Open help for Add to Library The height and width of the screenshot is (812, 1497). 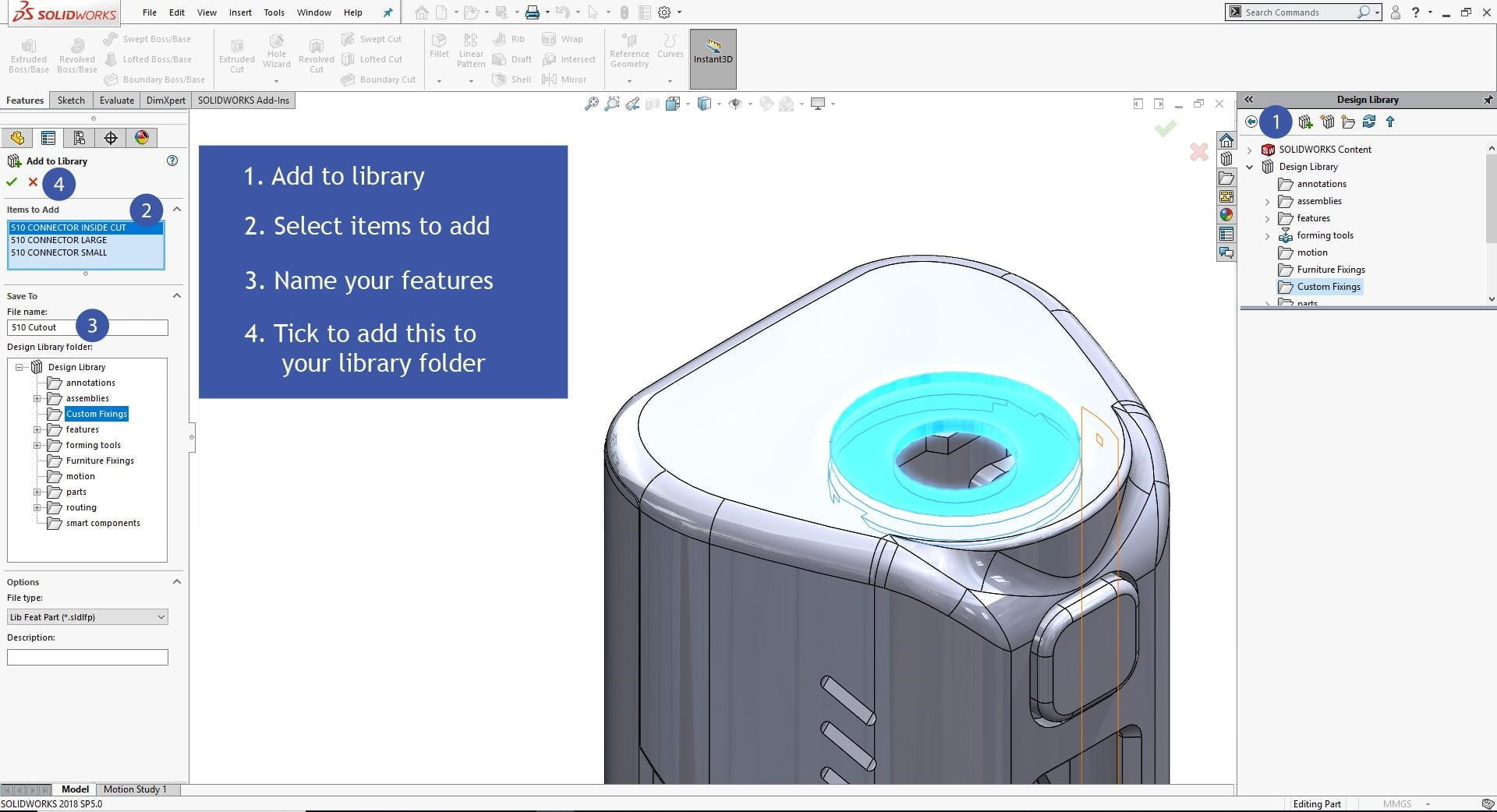[x=172, y=161]
